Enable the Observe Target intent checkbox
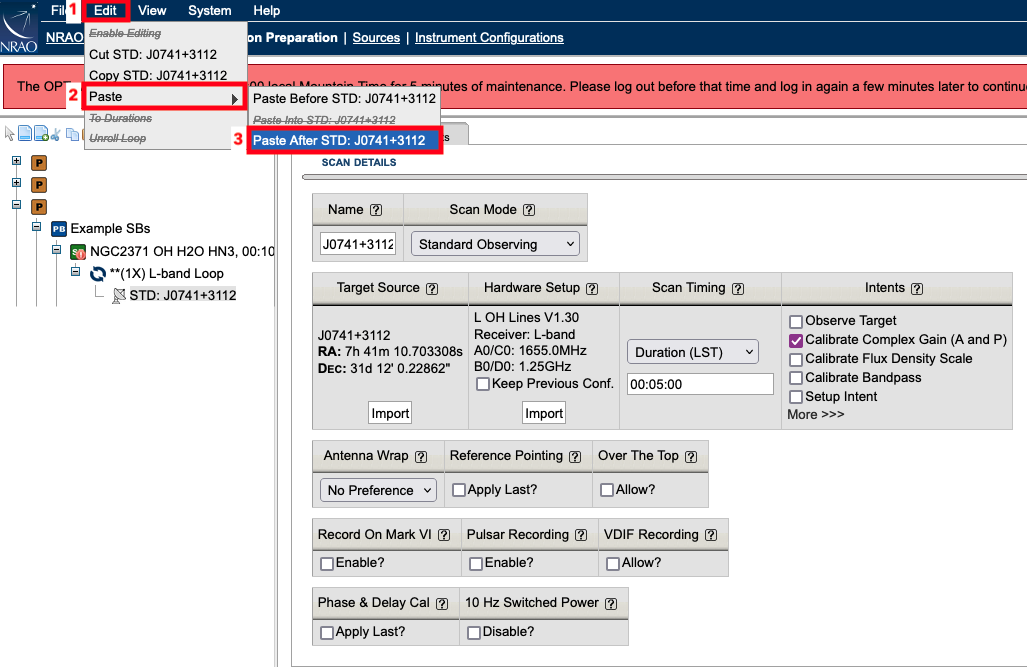This screenshot has width=1027, height=667. coord(796,321)
